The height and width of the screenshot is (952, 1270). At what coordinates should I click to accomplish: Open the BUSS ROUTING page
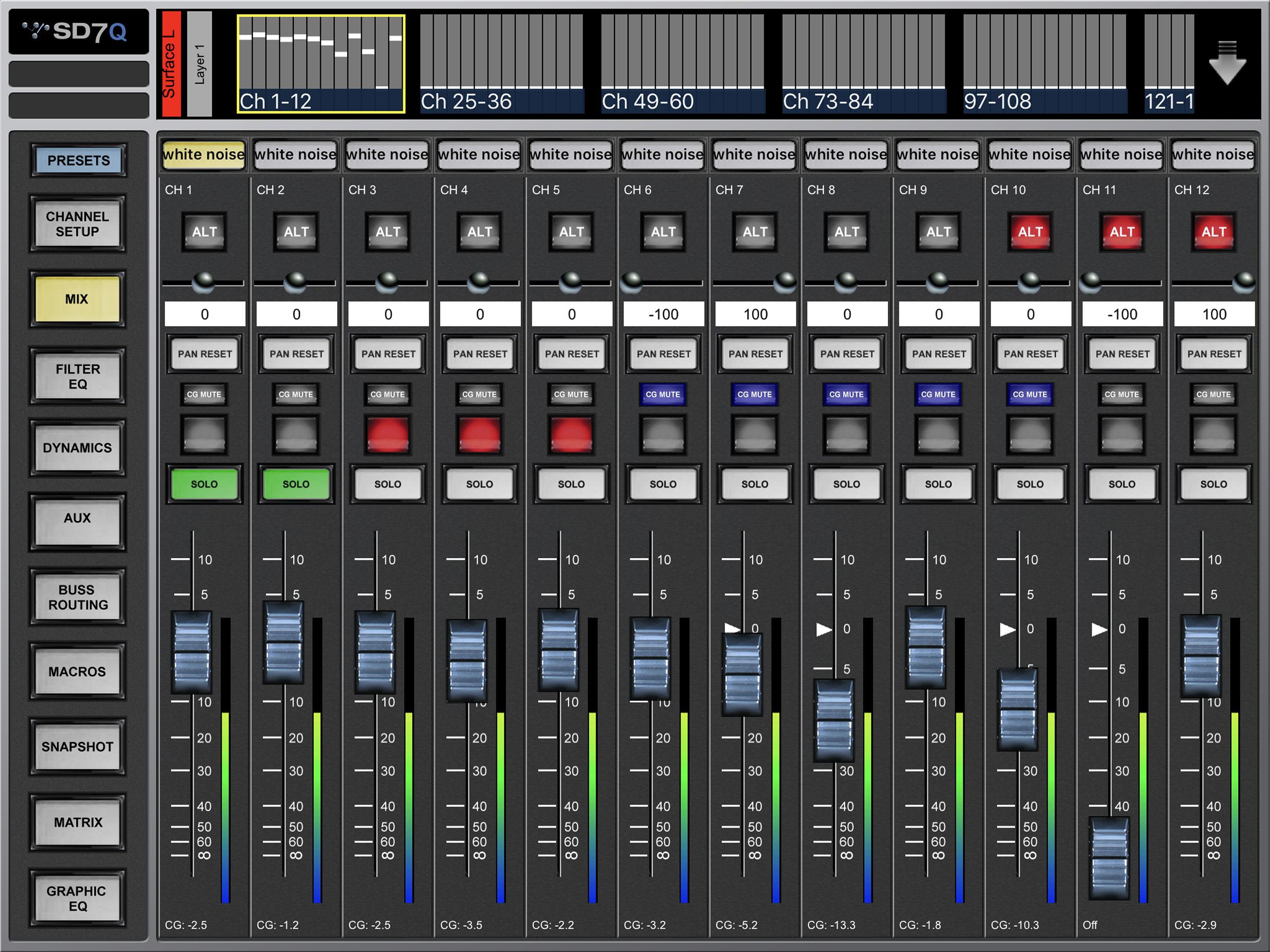tap(78, 597)
